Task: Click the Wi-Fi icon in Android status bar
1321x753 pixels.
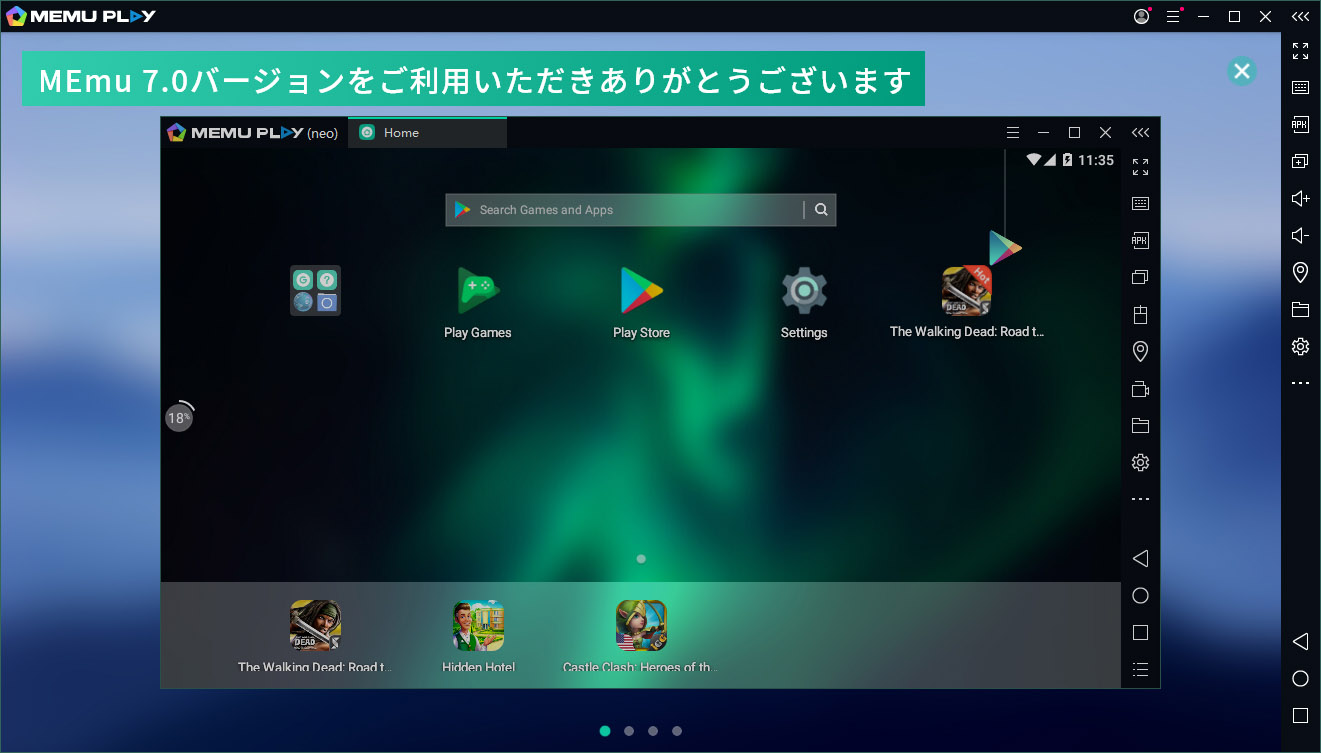Action: [x=1034, y=160]
